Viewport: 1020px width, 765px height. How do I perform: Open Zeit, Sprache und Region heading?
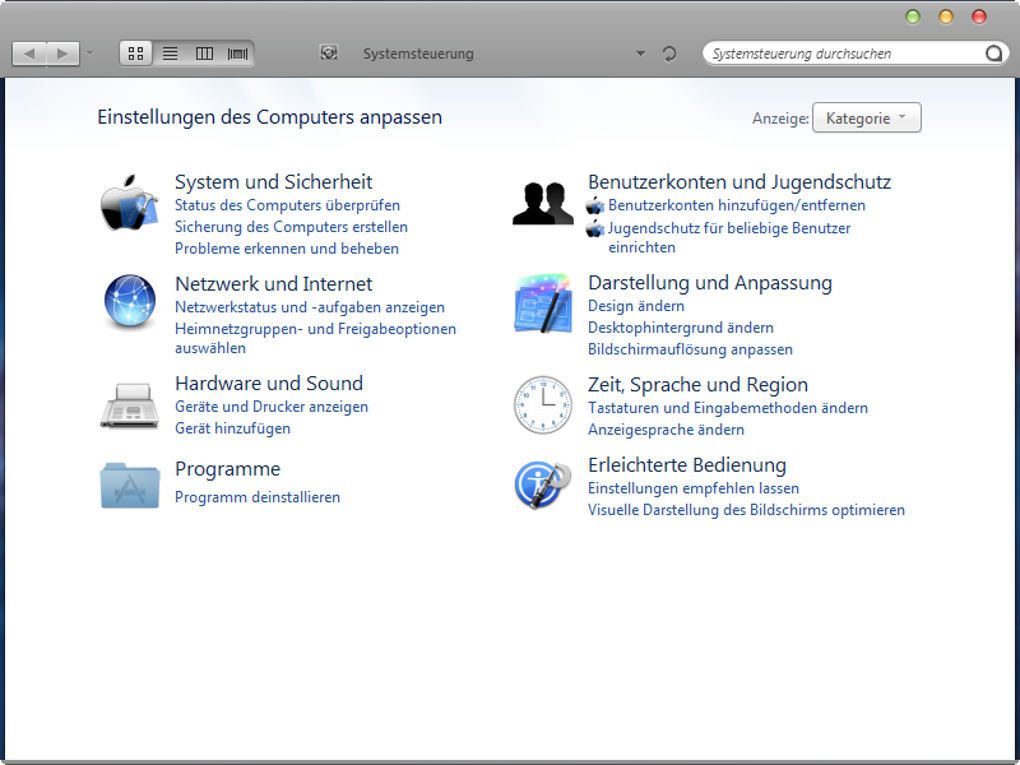click(x=698, y=384)
